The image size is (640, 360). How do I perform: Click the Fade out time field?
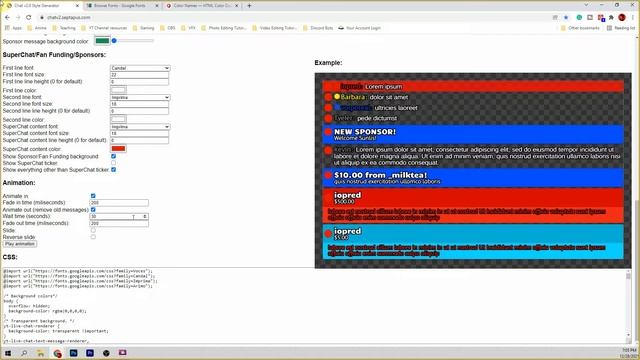click(119, 223)
